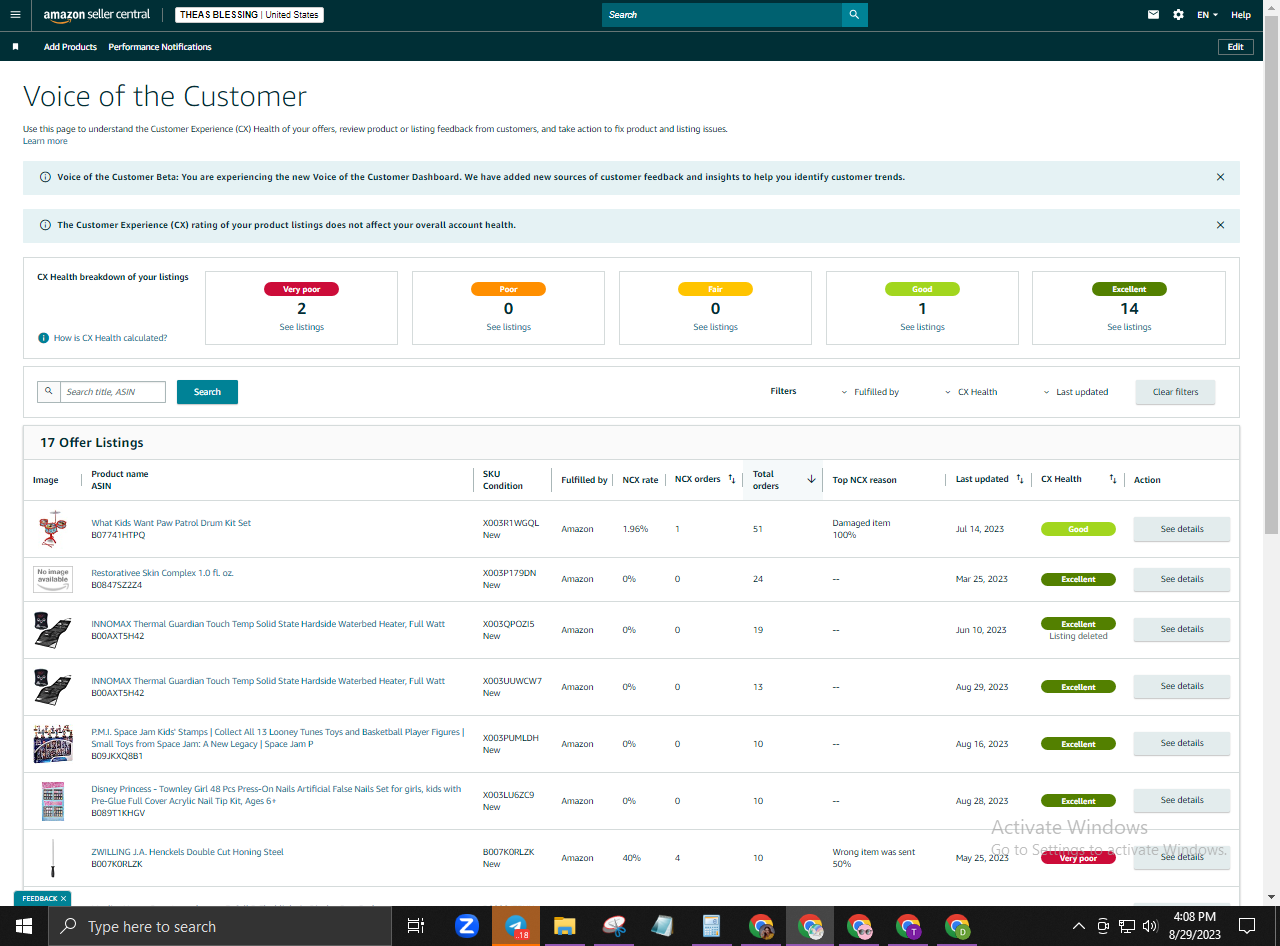Follow the Learn more link
This screenshot has height=946, width=1280.
click(45, 141)
